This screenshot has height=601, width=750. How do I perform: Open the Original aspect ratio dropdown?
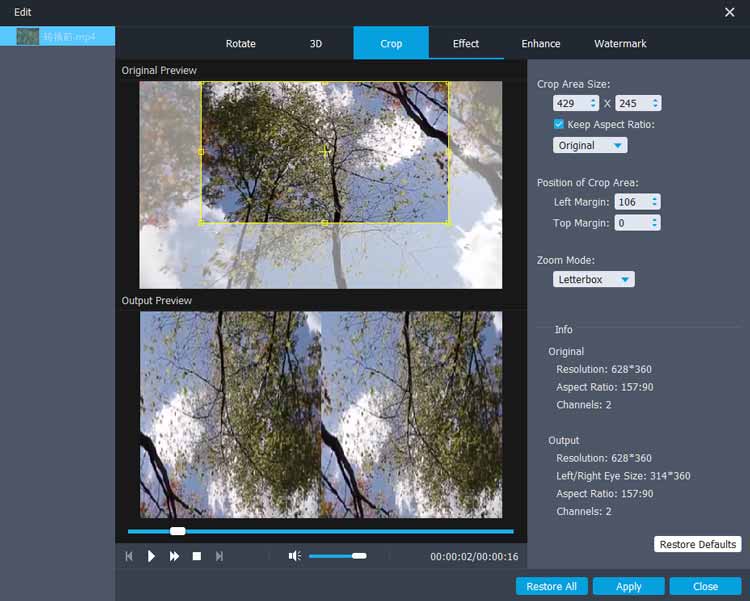(590, 145)
